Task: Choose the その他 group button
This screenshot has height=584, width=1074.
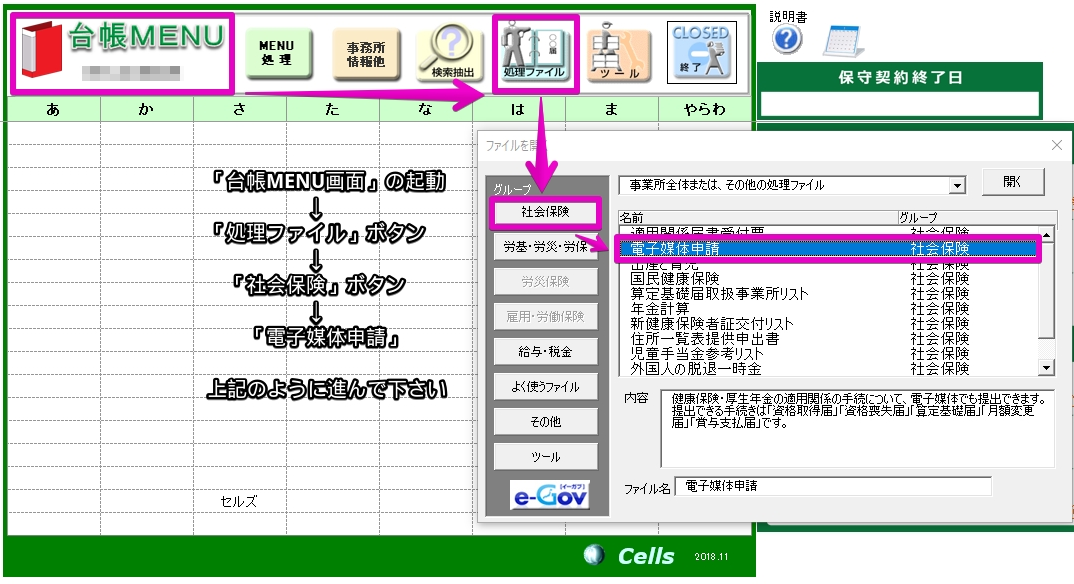Action: point(545,422)
